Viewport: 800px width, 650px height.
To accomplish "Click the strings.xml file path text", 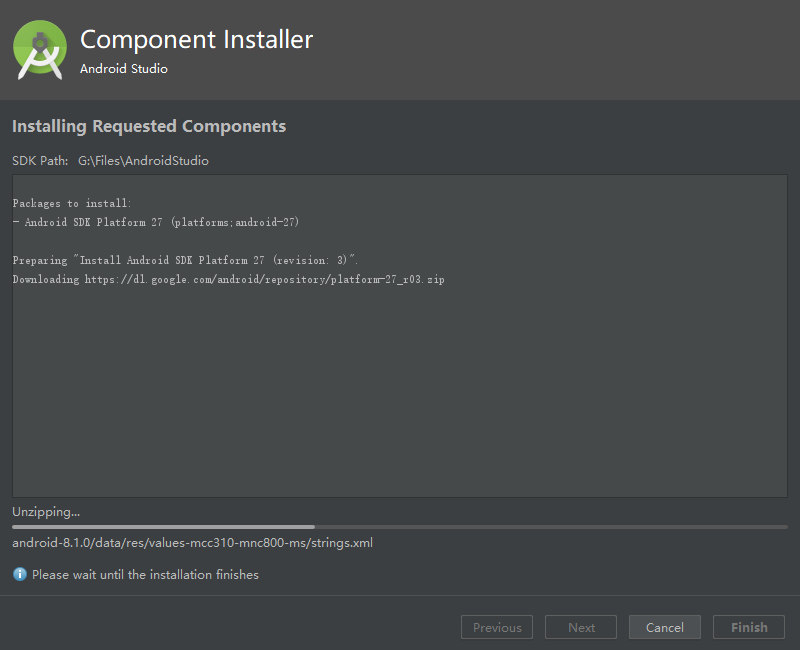I will point(191,543).
